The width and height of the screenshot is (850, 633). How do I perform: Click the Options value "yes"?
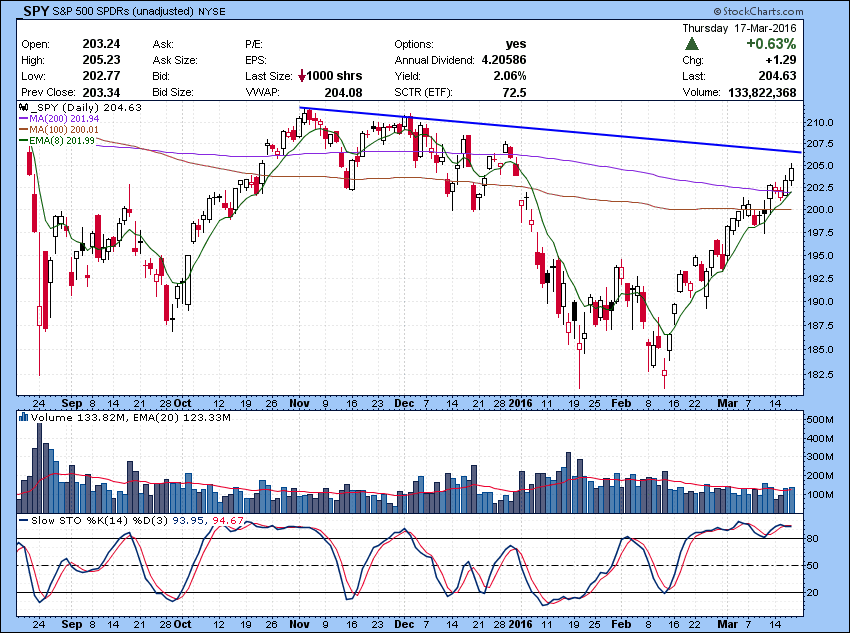click(516, 44)
